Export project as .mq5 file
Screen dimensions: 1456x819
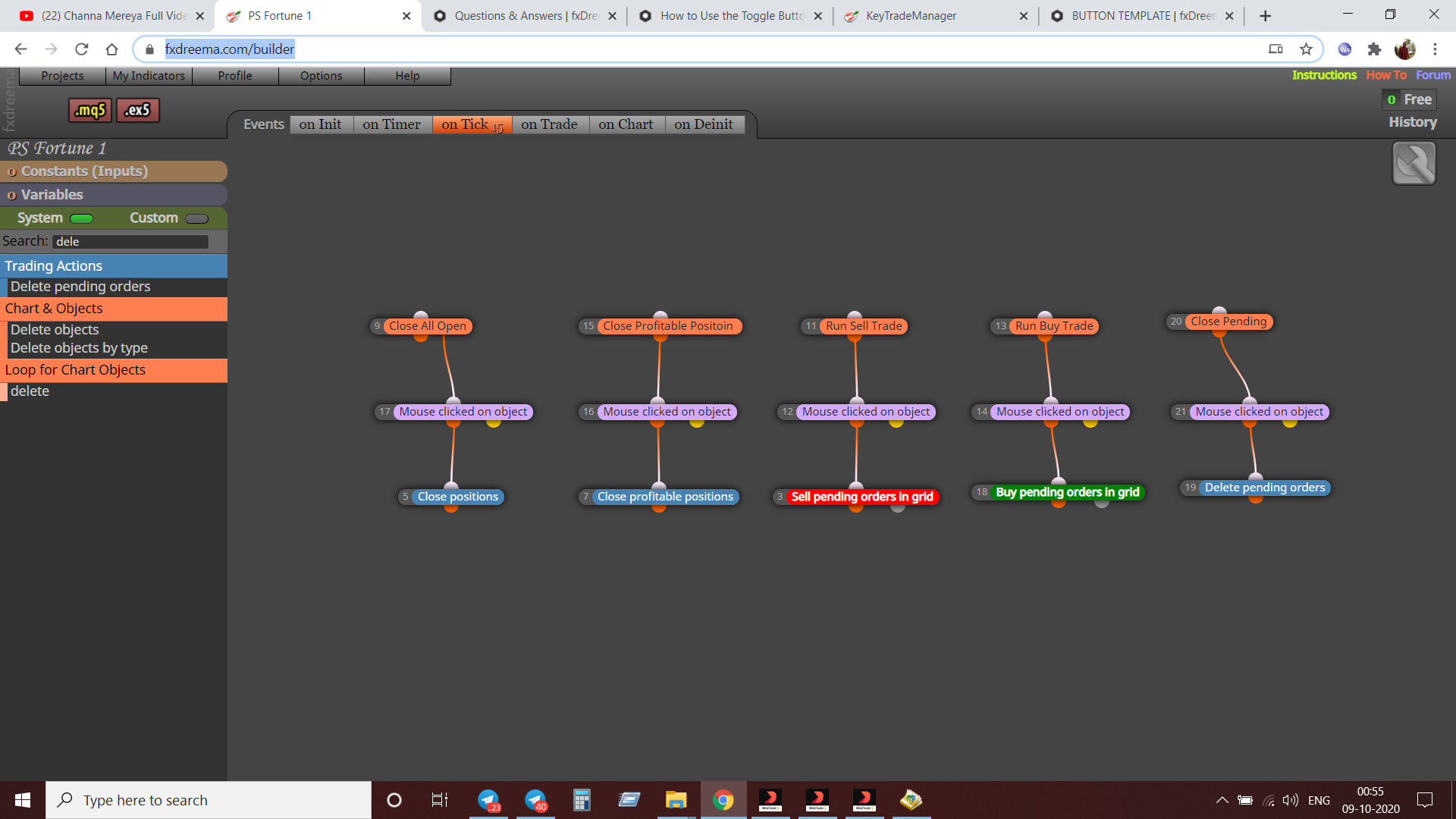(90, 110)
